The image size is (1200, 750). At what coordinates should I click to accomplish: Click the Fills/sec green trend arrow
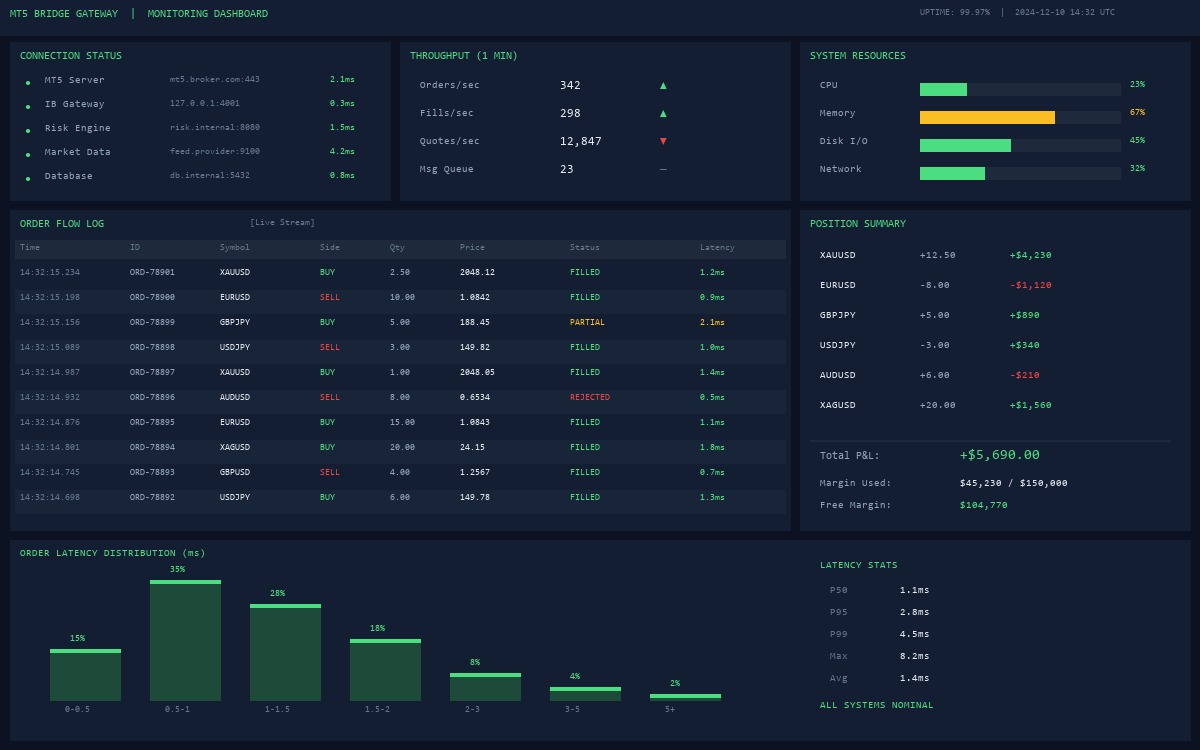663,113
